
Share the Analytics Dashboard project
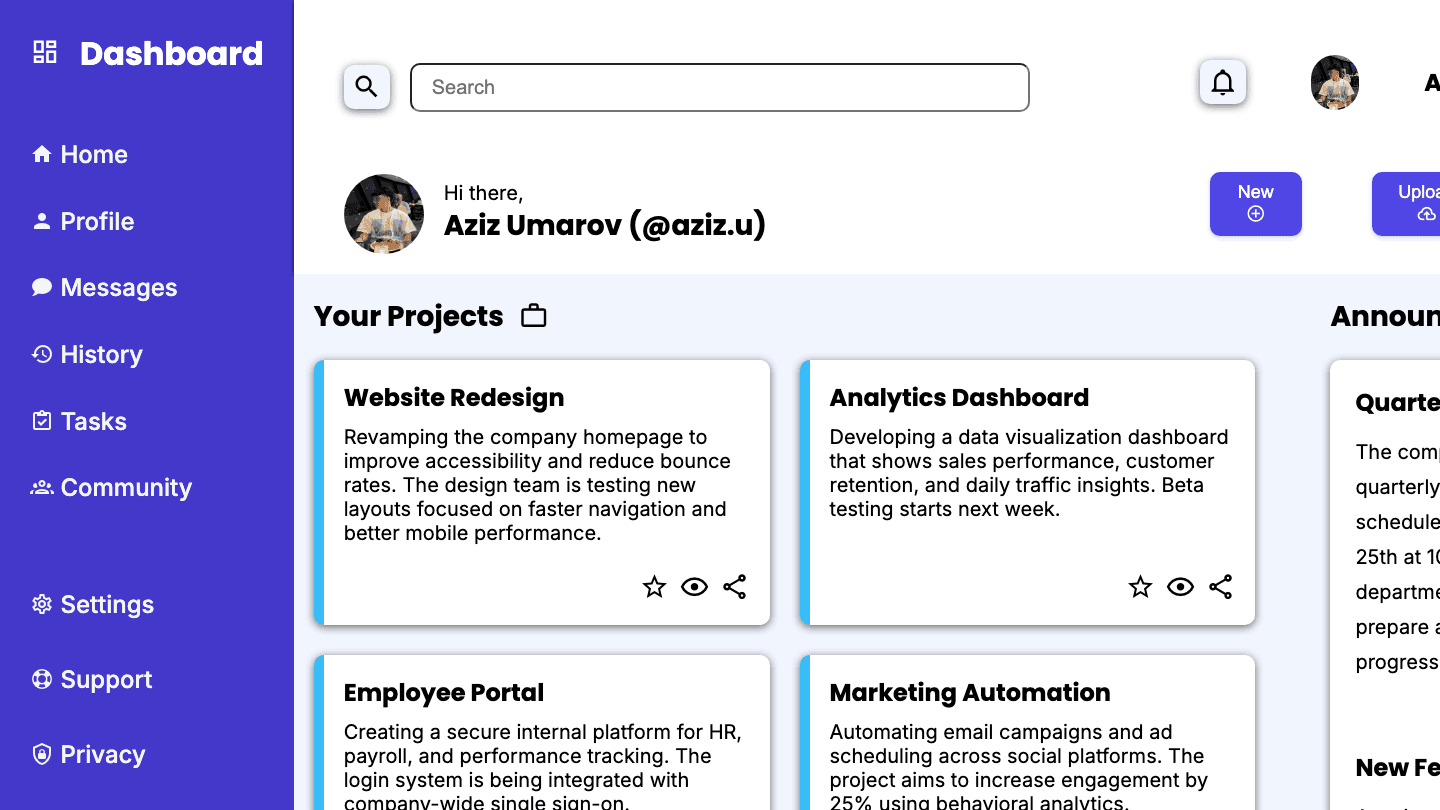[1221, 587]
